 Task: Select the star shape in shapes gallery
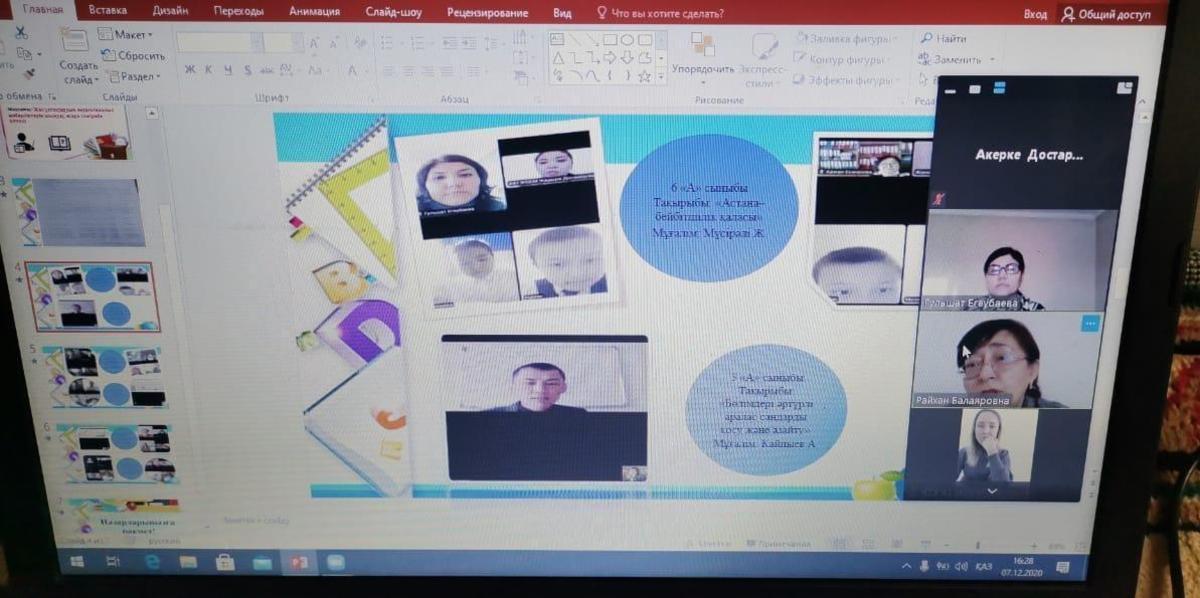tap(644, 76)
